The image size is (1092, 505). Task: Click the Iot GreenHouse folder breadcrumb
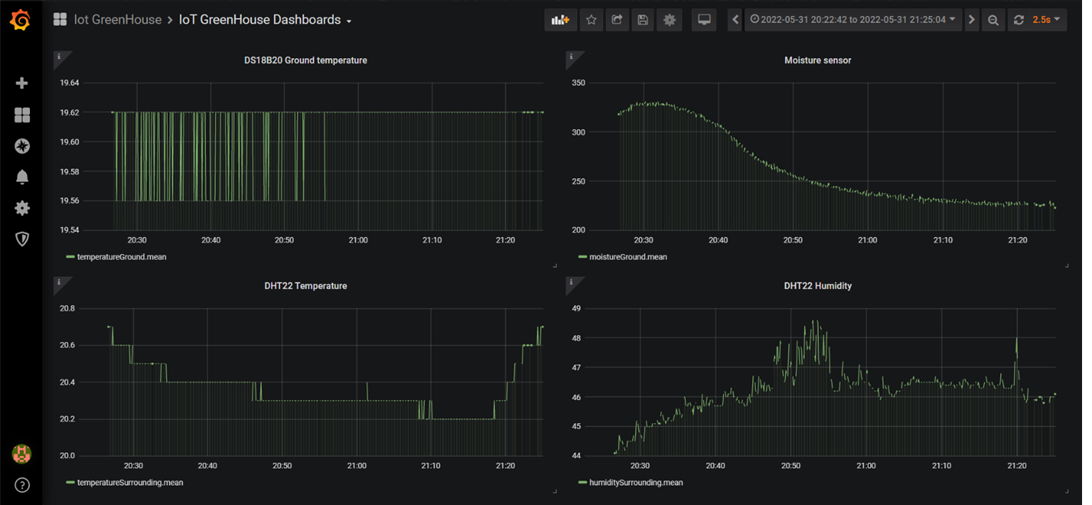tap(117, 20)
